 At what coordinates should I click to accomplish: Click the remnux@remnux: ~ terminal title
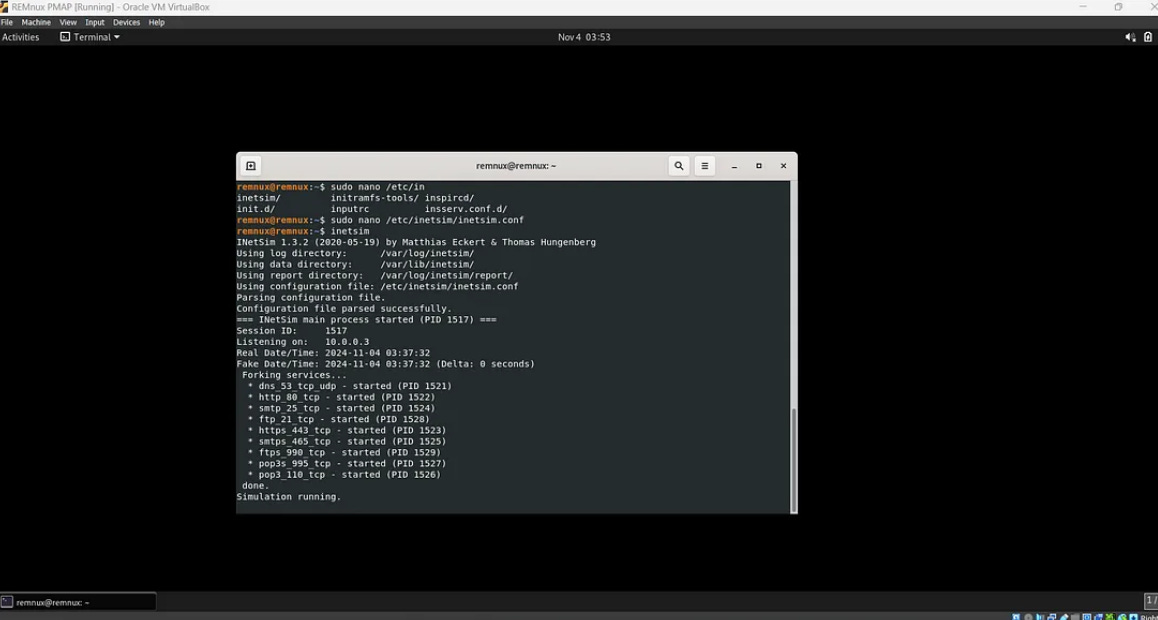point(516,166)
